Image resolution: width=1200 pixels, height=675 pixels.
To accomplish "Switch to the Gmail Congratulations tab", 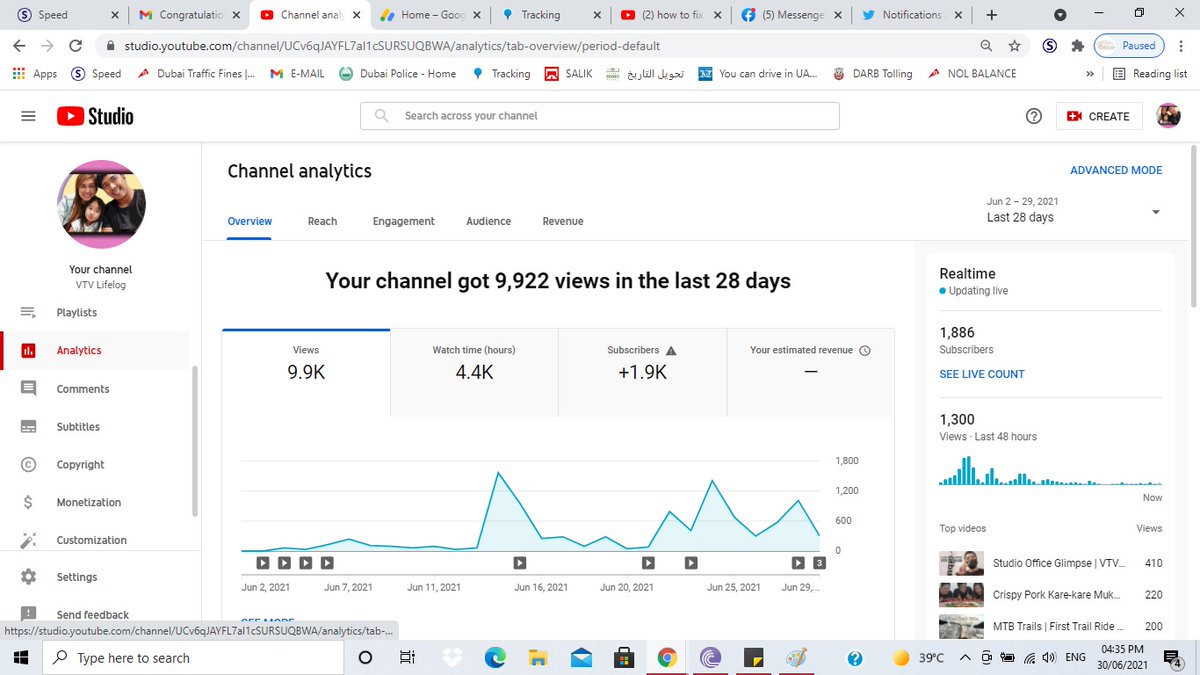I will click(190, 15).
